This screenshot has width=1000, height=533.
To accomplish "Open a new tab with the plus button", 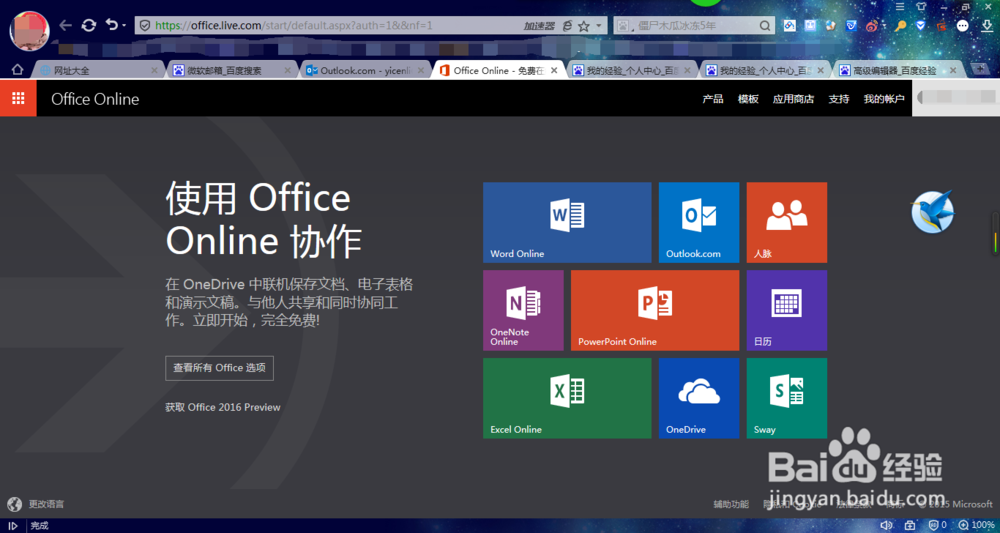I will [979, 69].
